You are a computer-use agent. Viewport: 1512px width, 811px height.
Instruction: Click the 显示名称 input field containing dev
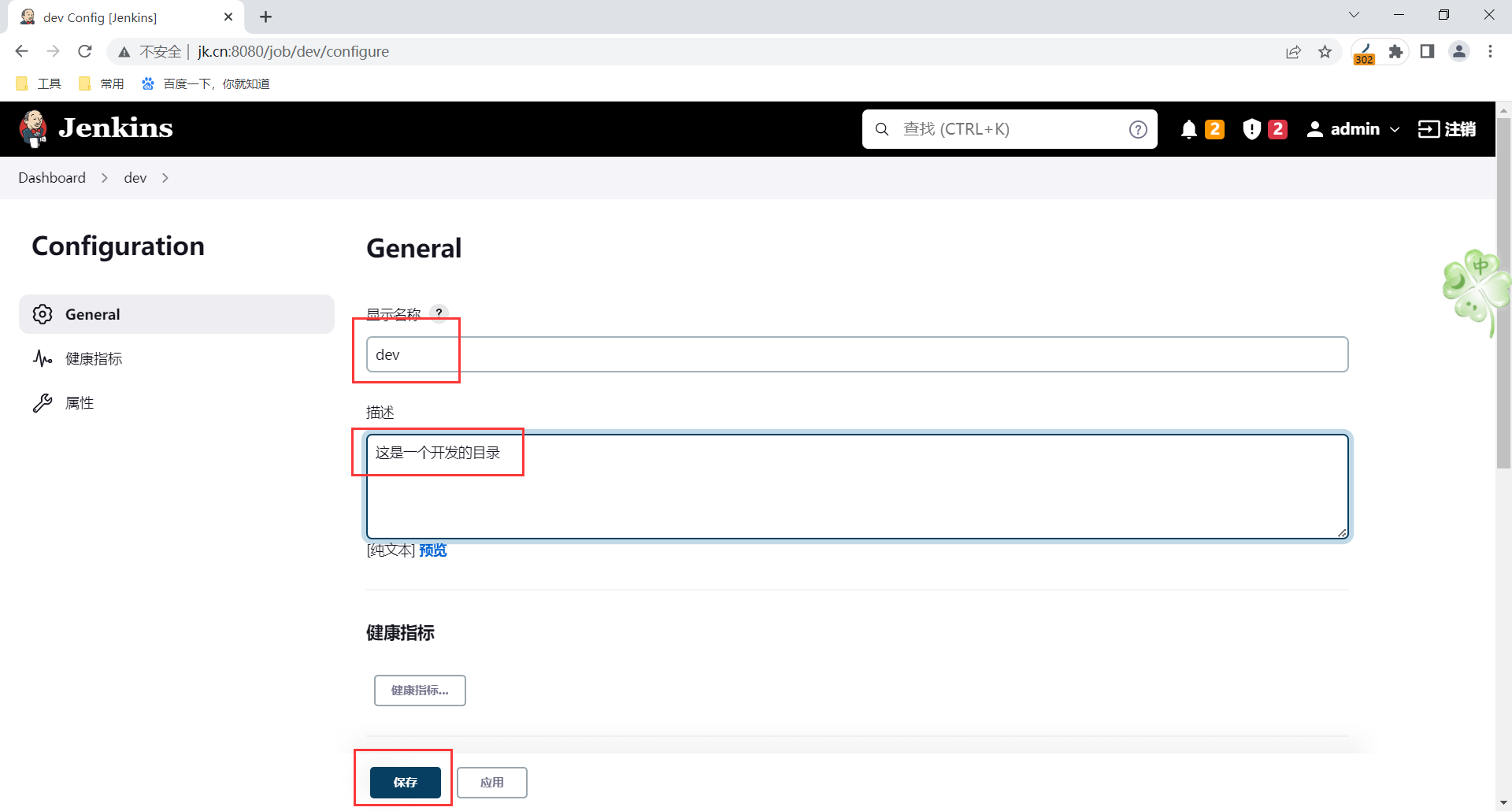[x=857, y=354]
